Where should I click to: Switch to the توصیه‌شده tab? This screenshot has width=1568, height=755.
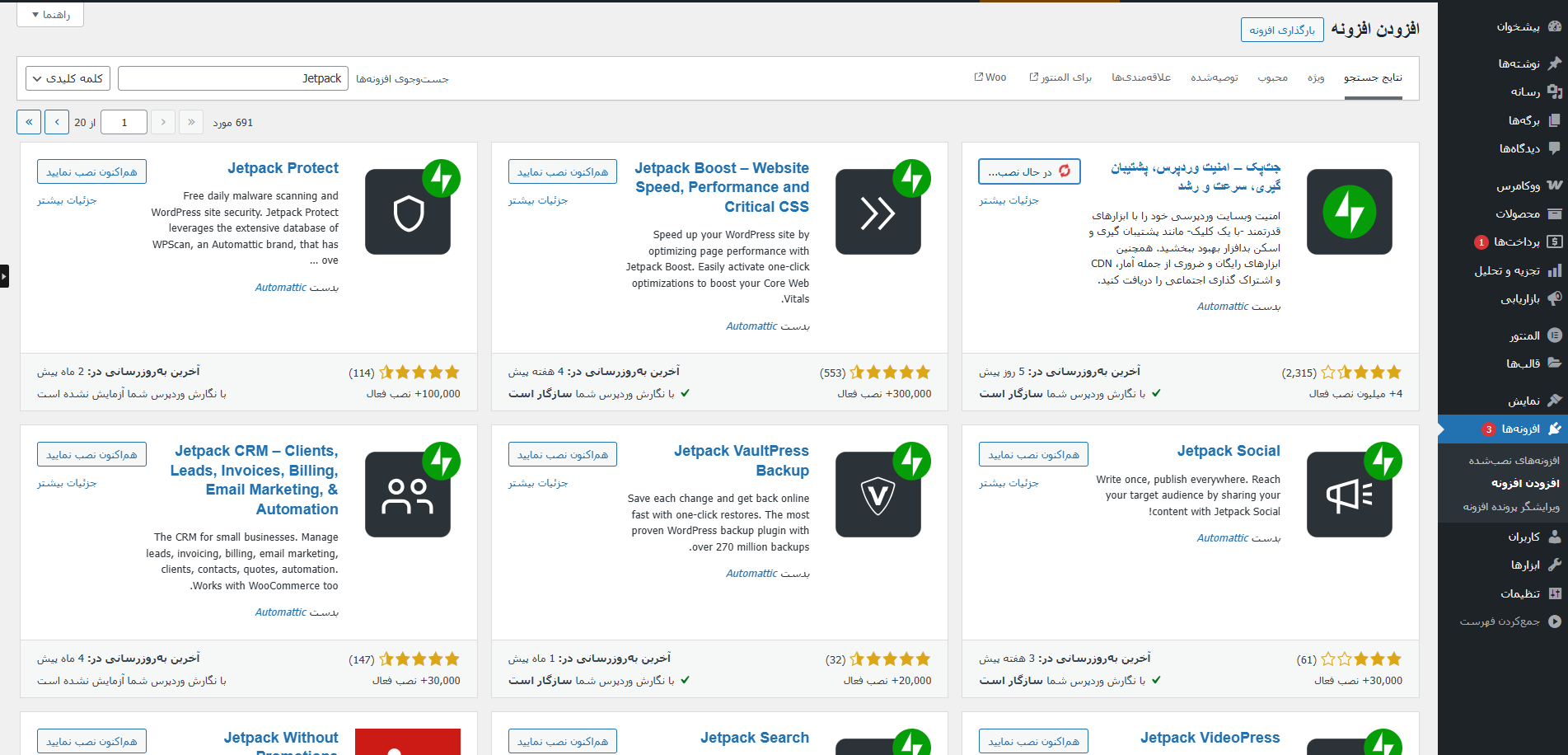point(1215,77)
